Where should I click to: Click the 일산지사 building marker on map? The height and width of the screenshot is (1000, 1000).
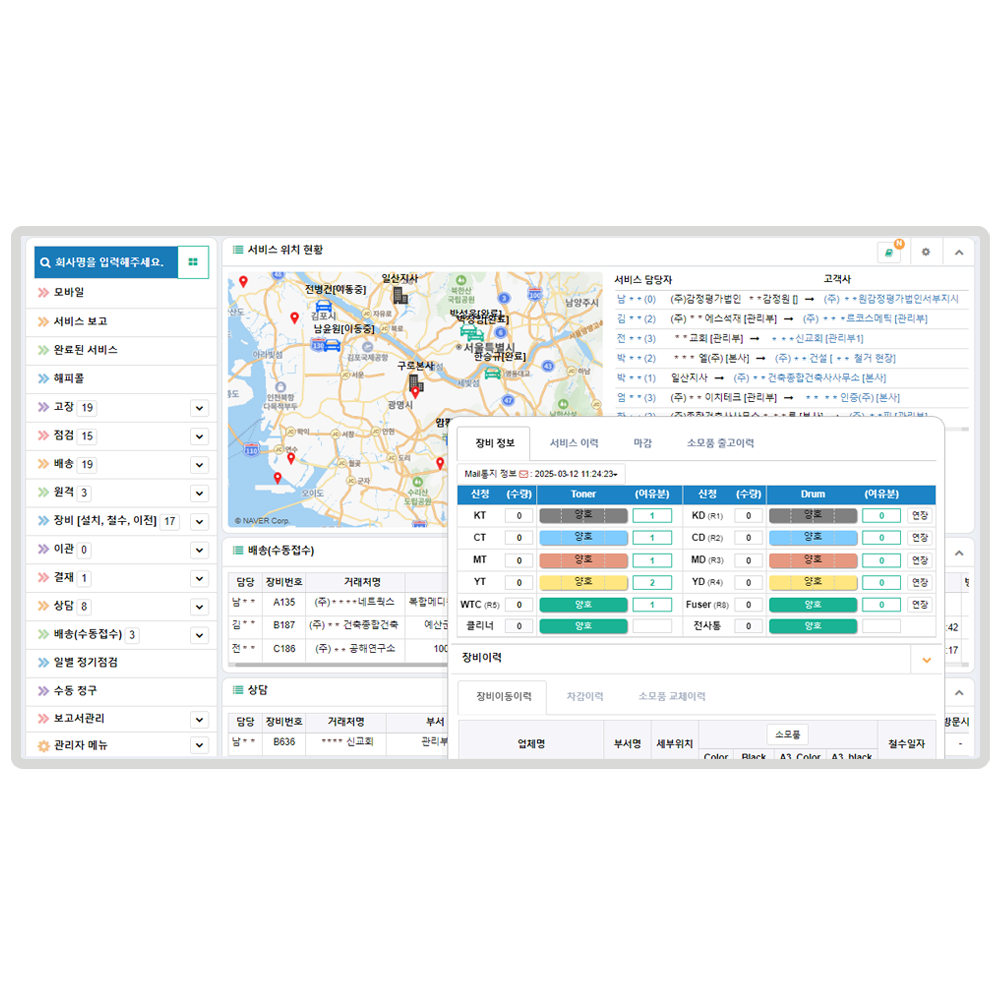pyautogui.click(x=399, y=295)
